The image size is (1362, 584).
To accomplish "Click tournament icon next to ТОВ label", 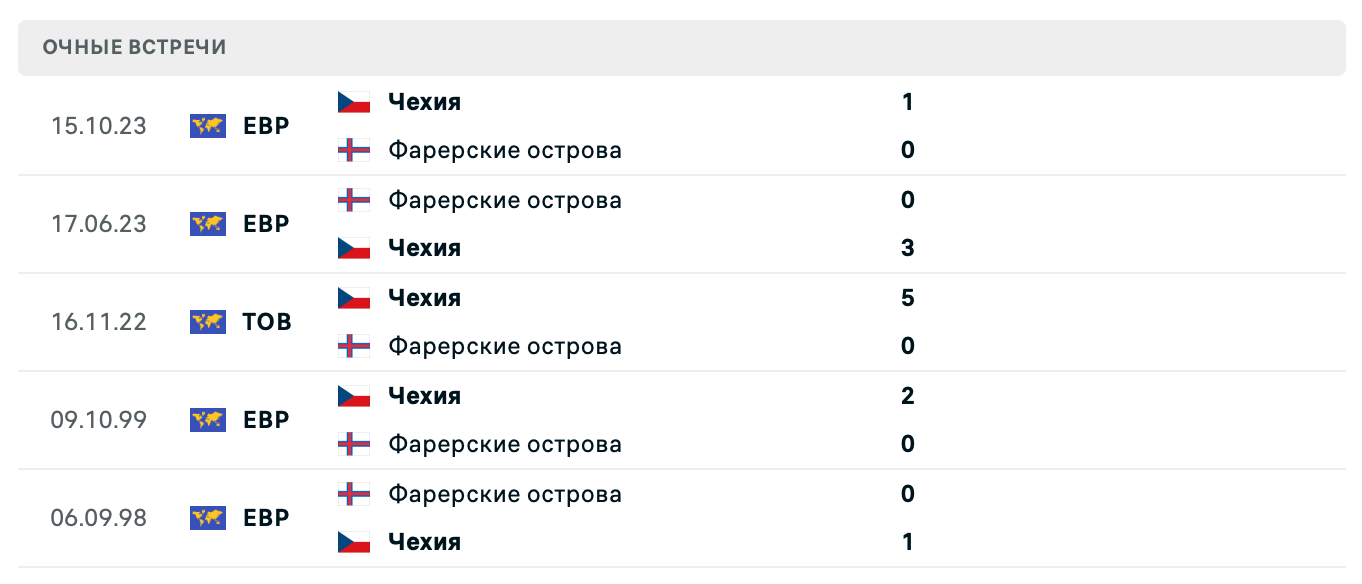I will click(x=208, y=322).
